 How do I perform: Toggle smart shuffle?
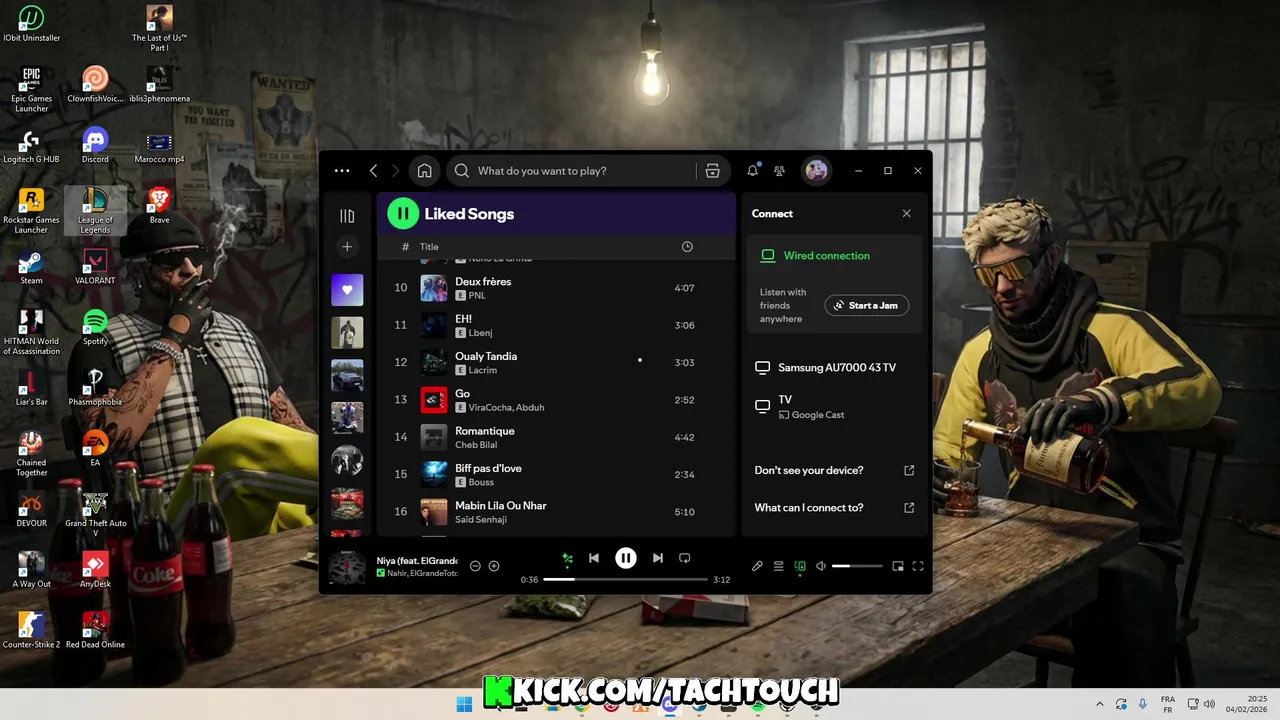(567, 558)
